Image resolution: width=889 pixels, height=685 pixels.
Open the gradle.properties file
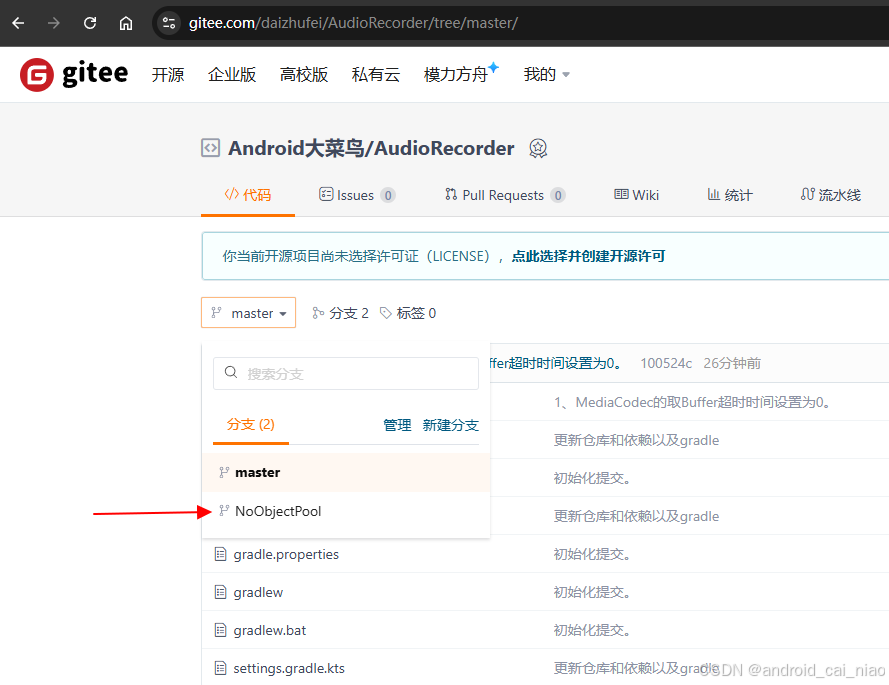point(286,554)
